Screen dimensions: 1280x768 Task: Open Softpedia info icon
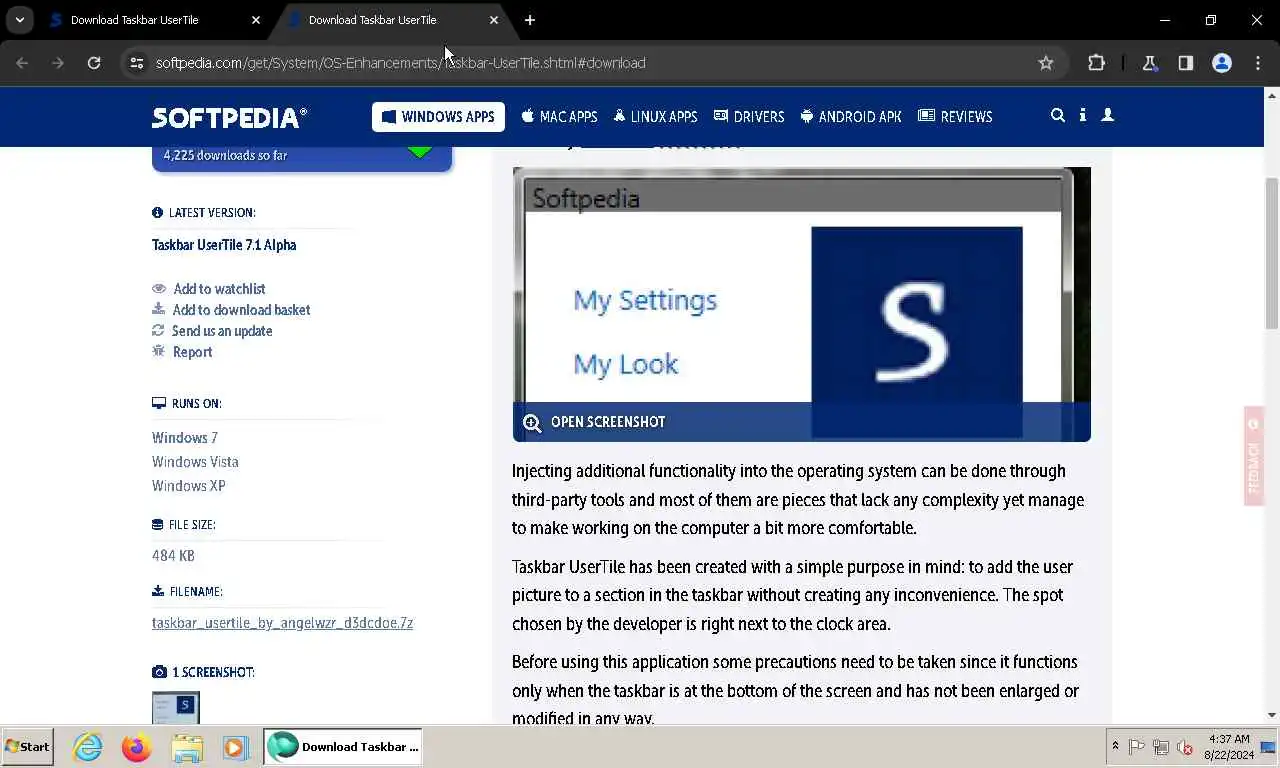click(x=1082, y=115)
